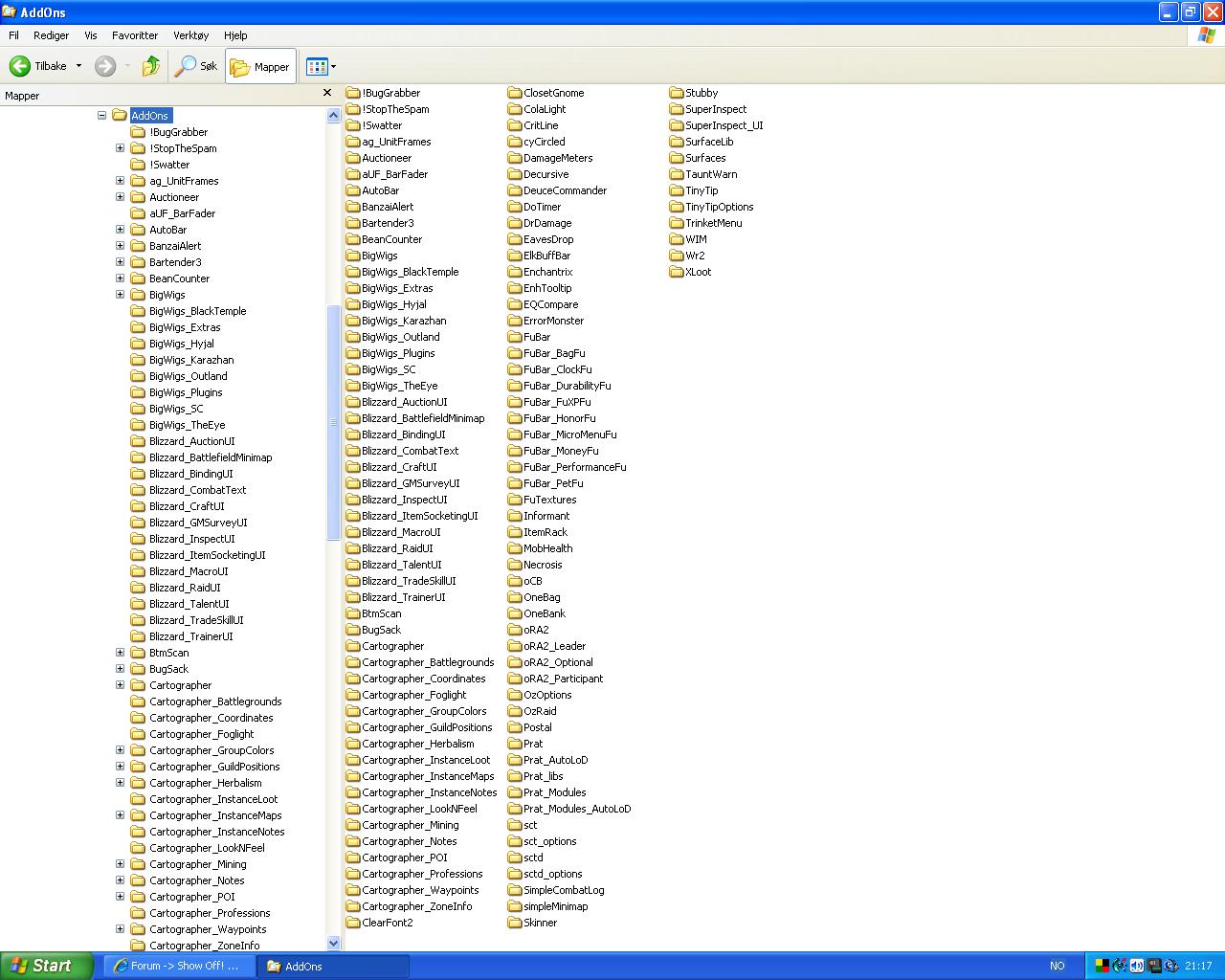Screen dimensions: 1225x980
Task: Select Blizzard_RaidUI in the folder tree
Action: [185, 588]
